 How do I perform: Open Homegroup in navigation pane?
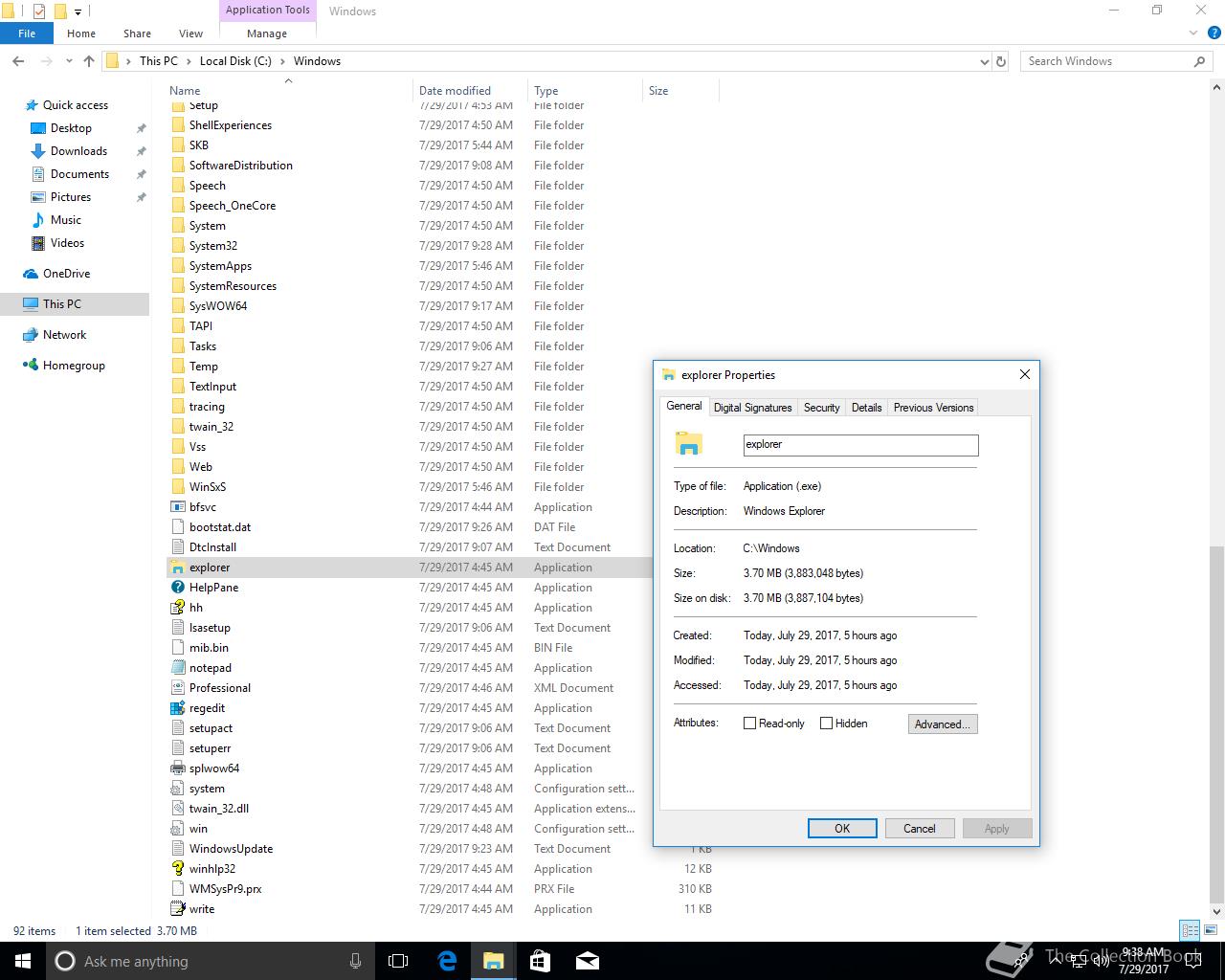pyautogui.click(x=74, y=366)
